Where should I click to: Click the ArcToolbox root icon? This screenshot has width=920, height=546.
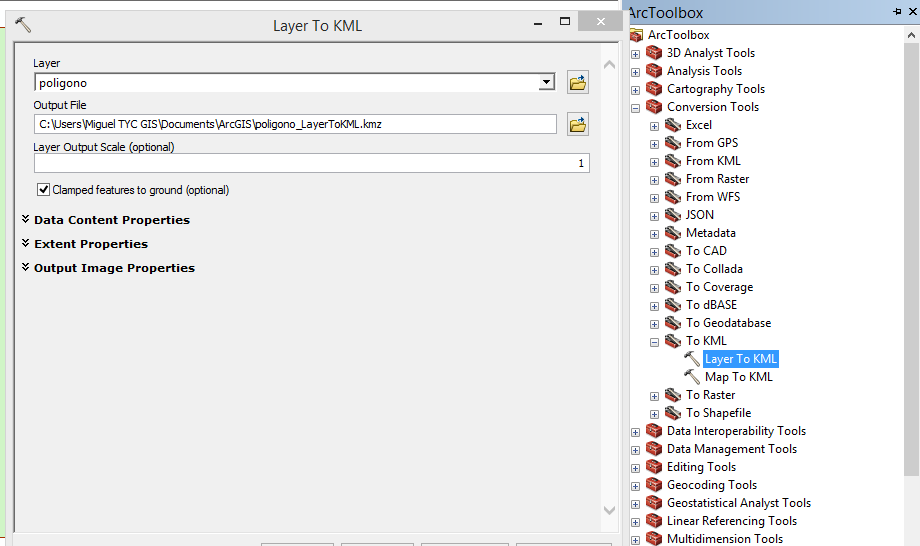(x=636, y=35)
